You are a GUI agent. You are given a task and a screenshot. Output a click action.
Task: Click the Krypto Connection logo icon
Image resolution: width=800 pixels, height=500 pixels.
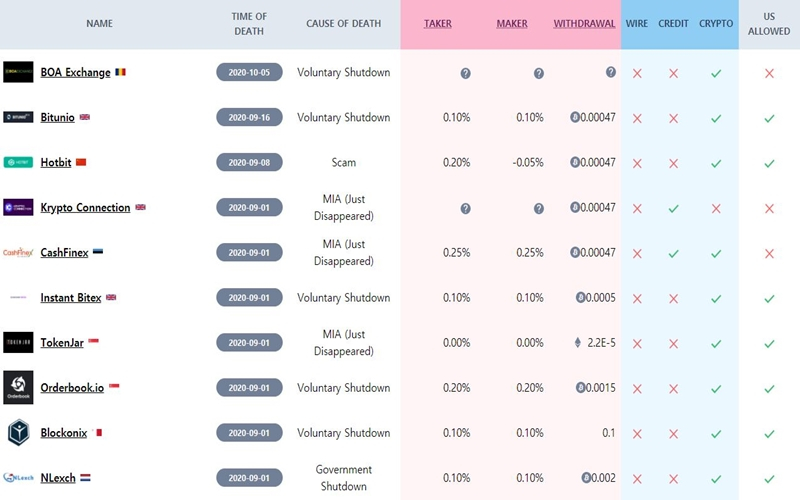[18, 207]
